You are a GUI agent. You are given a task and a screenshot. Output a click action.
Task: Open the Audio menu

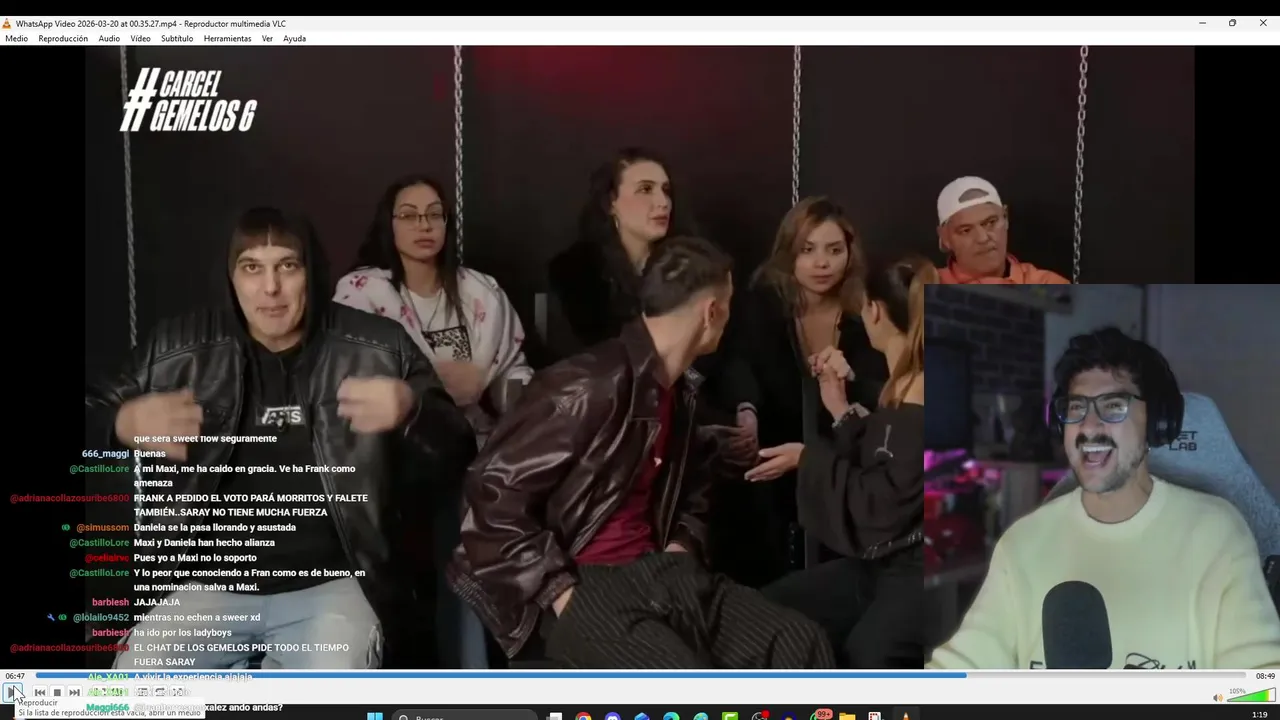point(109,39)
